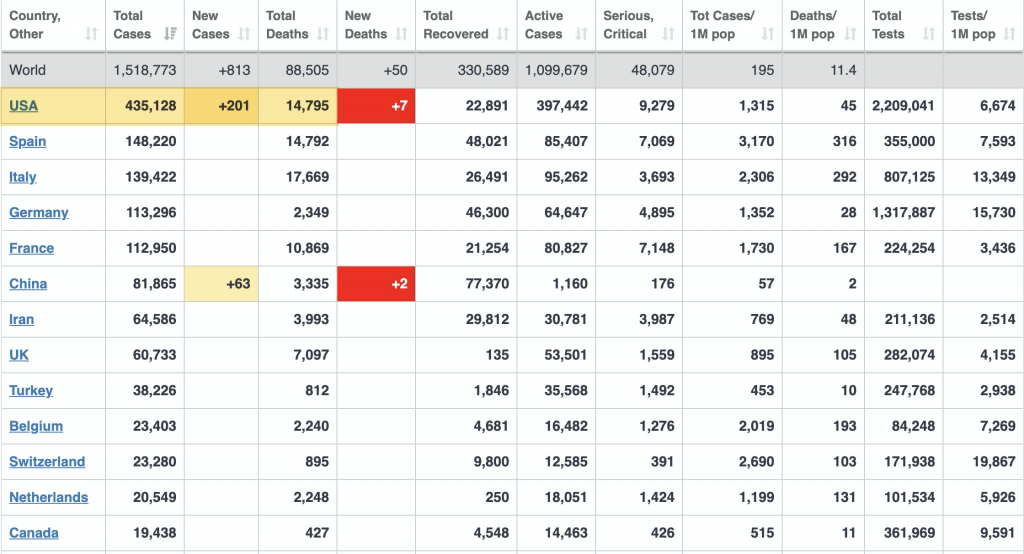Click the Total Deaths sort arrows icon
This screenshot has height=554, width=1024.
[x=323, y=34]
